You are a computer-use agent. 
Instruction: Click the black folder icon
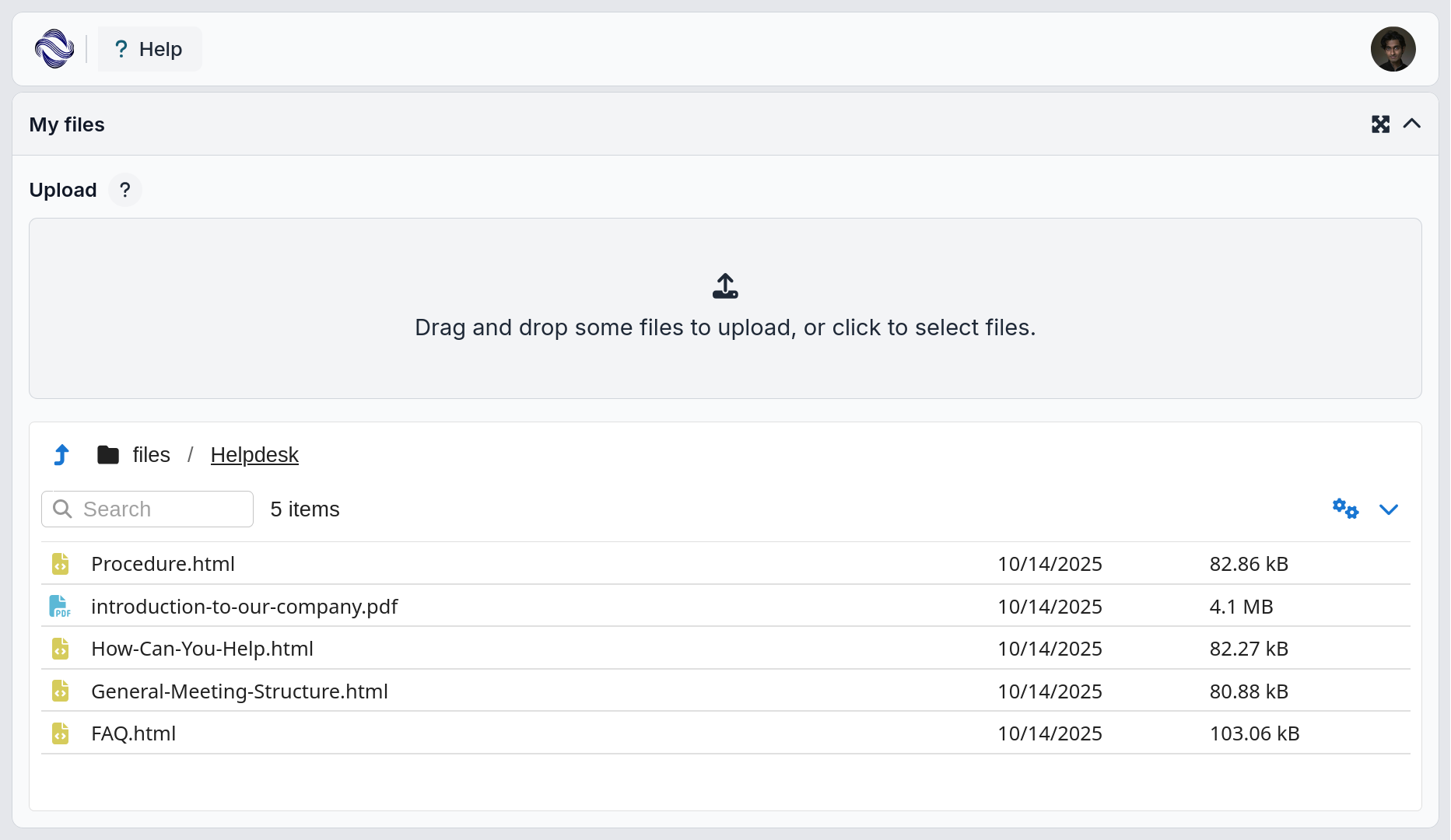click(x=108, y=455)
